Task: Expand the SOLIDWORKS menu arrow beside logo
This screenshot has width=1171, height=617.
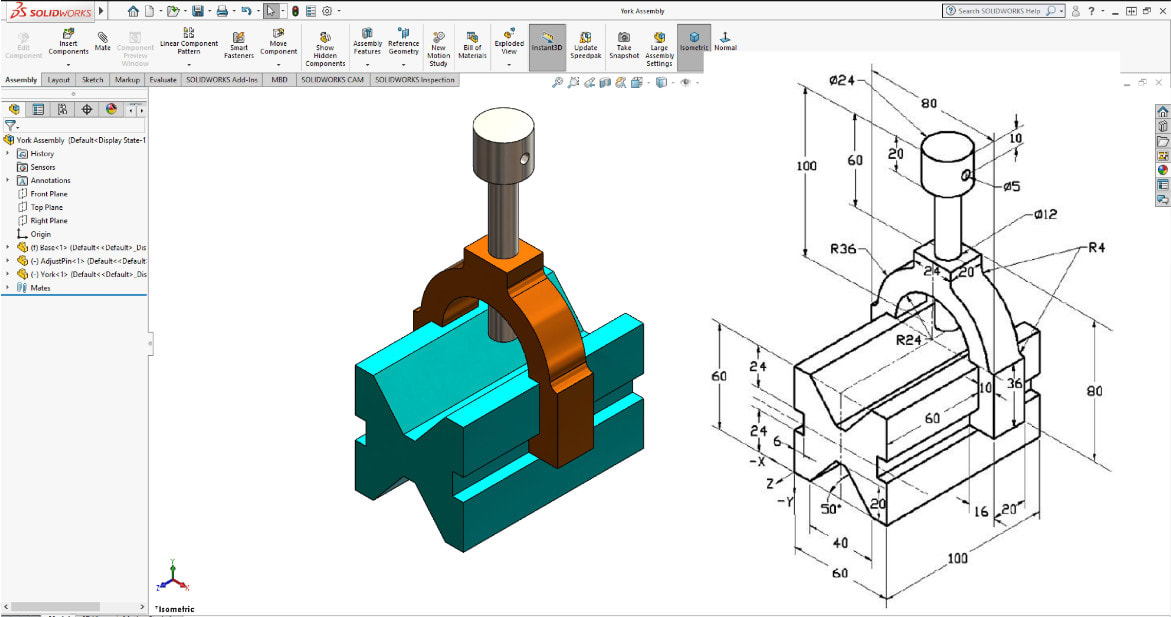Action: (x=102, y=11)
